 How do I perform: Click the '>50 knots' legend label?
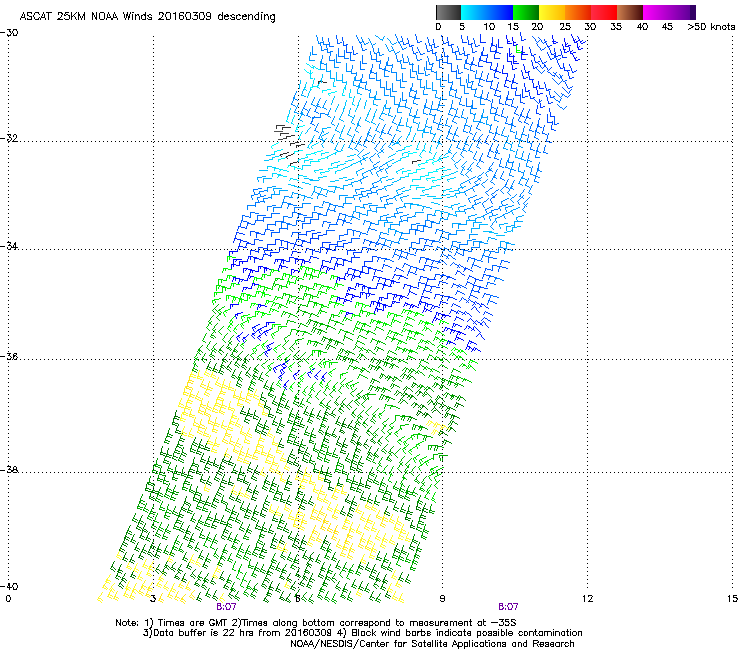pos(712,27)
